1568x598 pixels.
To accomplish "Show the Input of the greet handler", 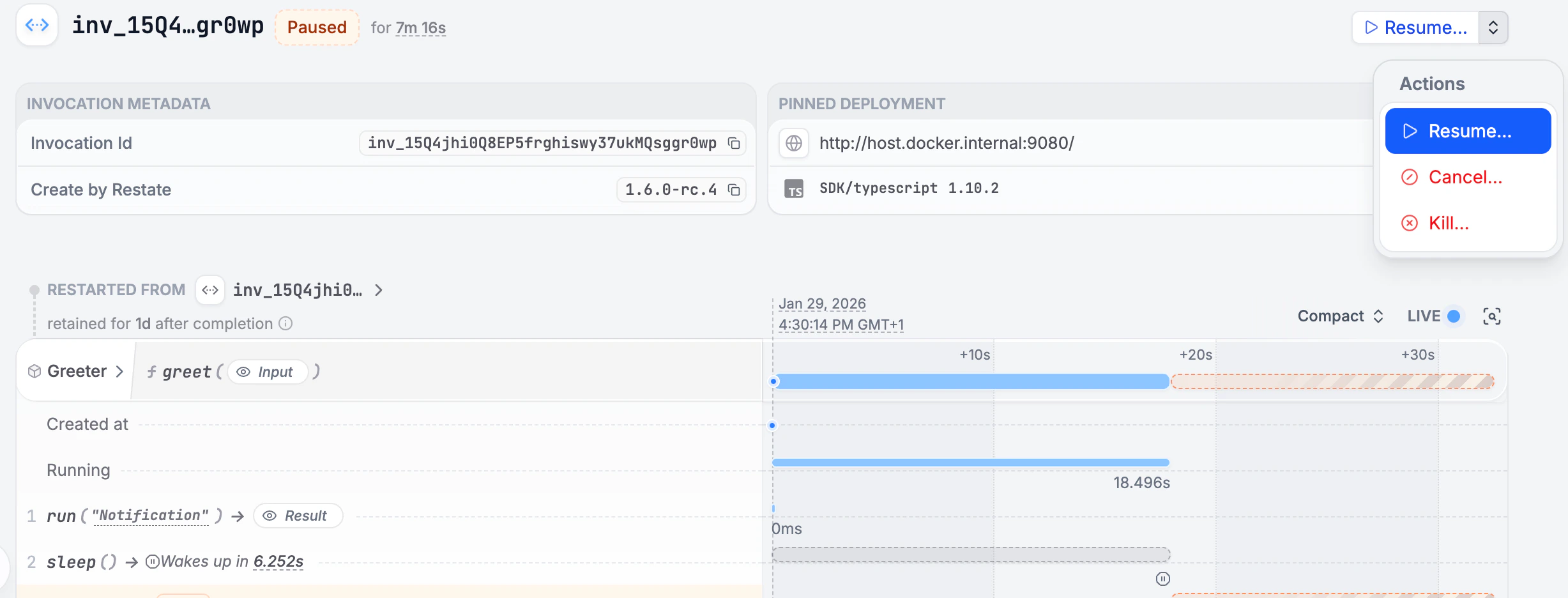I will (268, 372).
